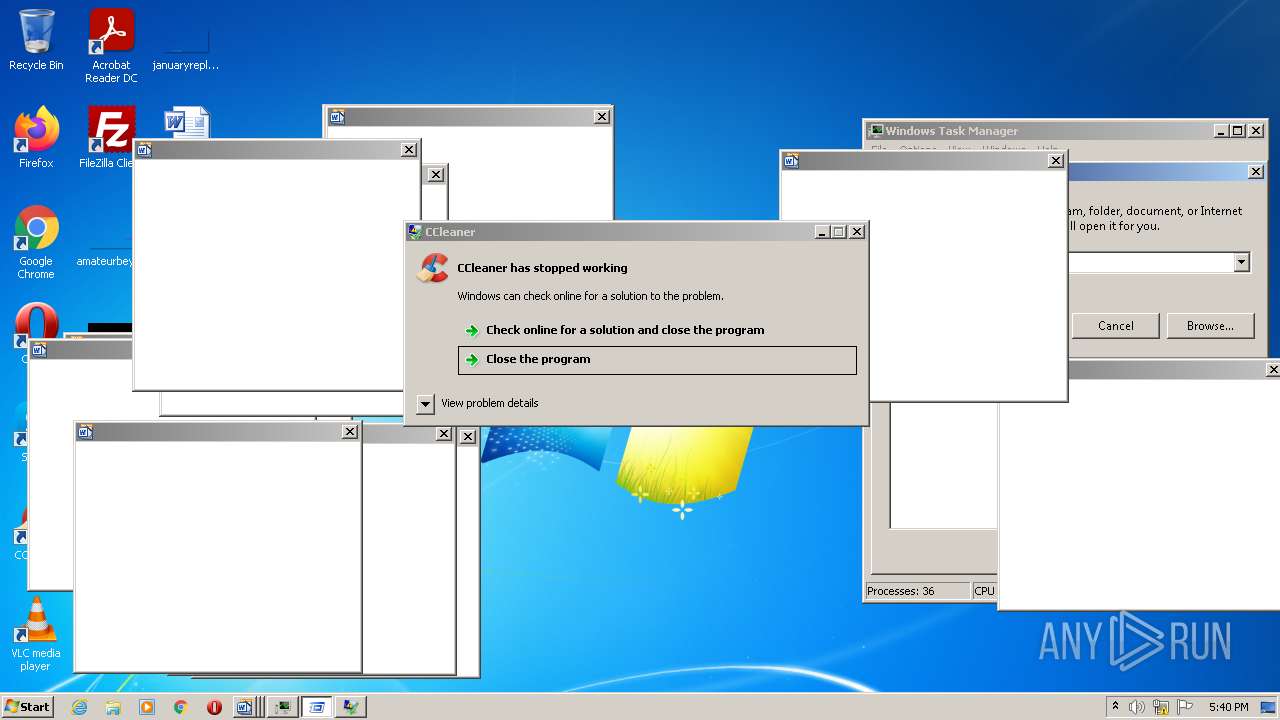Image resolution: width=1280 pixels, height=720 pixels.
Task: Launch Acrobat Reader DC from desktop
Action: click(x=111, y=46)
